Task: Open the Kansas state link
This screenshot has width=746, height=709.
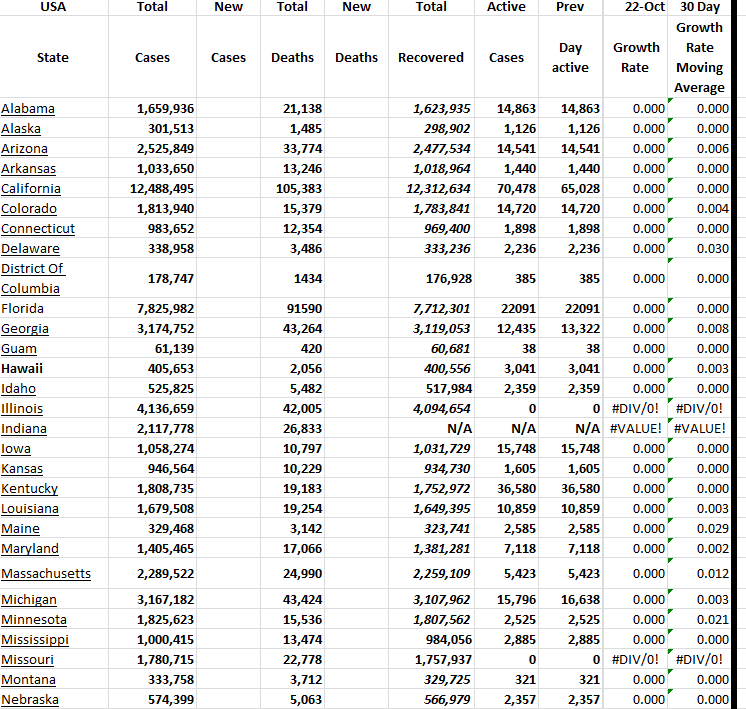Action: tap(22, 469)
